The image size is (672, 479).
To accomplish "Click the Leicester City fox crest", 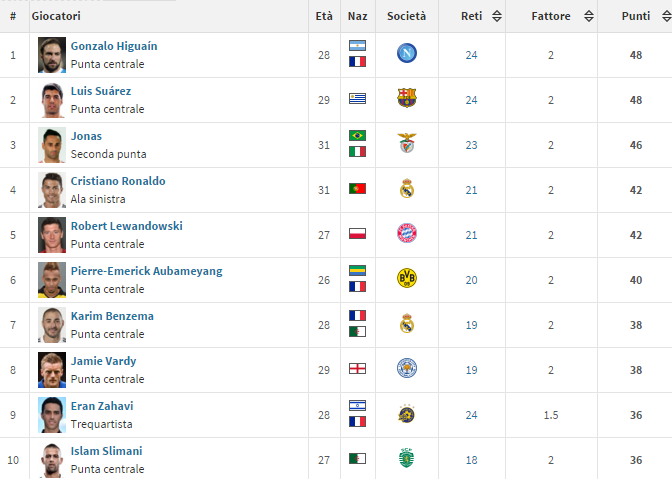I will tap(407, 368).
